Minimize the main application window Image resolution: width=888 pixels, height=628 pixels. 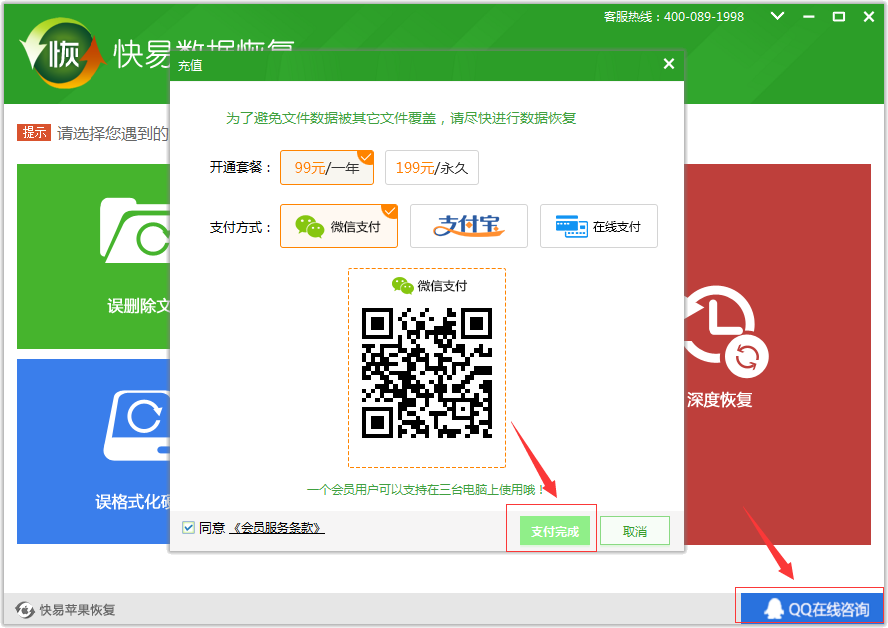click(x=809, y=17)
